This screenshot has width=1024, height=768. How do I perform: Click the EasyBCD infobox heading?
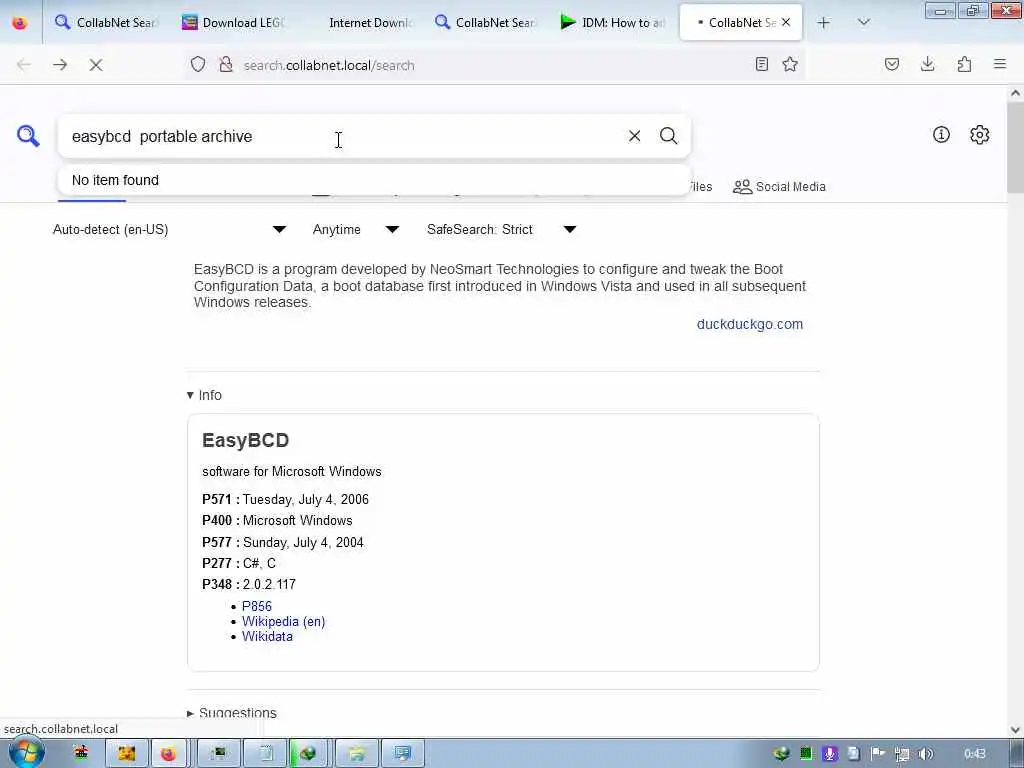[246, 440]
